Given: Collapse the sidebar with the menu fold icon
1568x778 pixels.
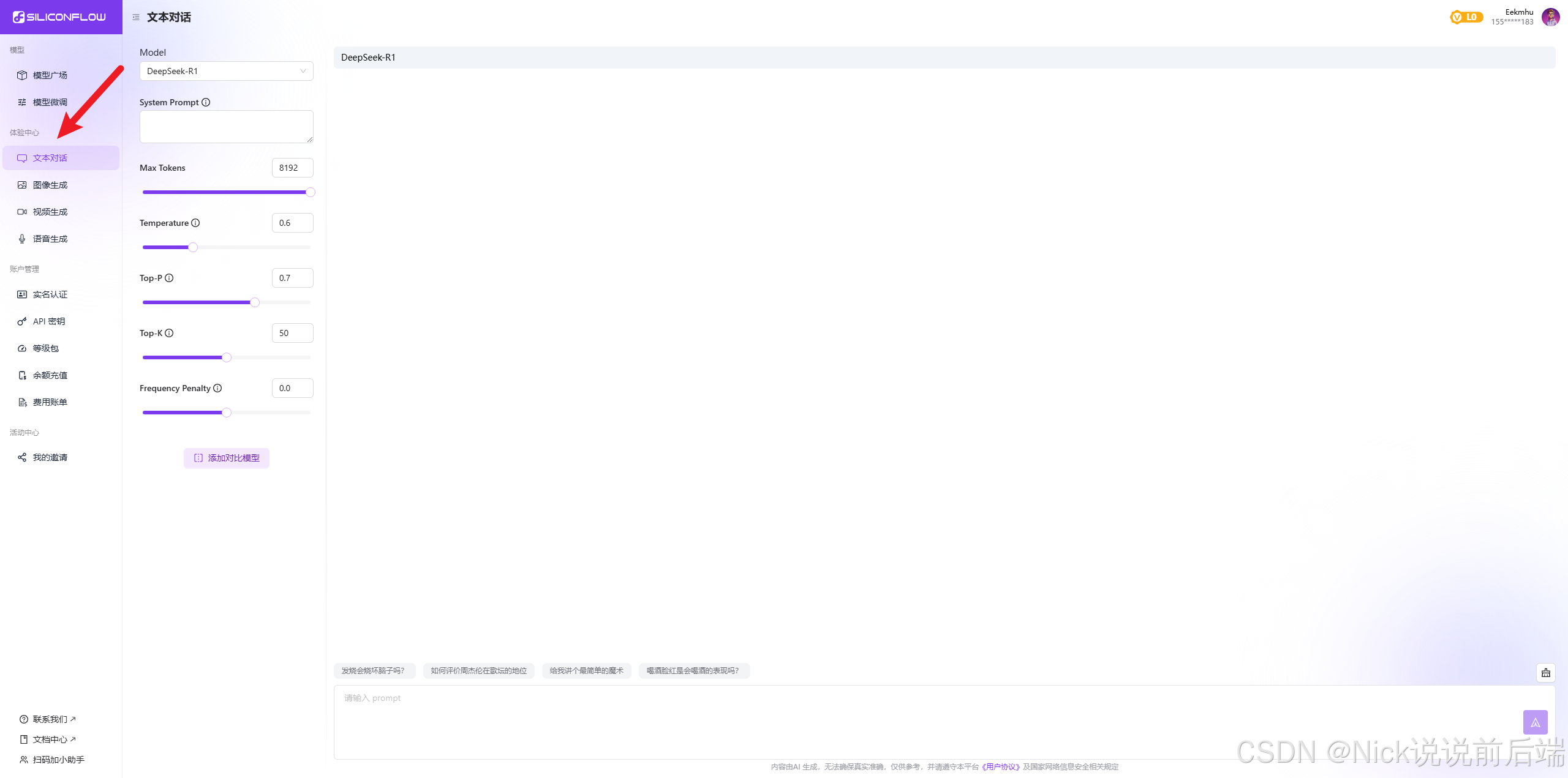Looking at the screenshot, I should point(136,17).
